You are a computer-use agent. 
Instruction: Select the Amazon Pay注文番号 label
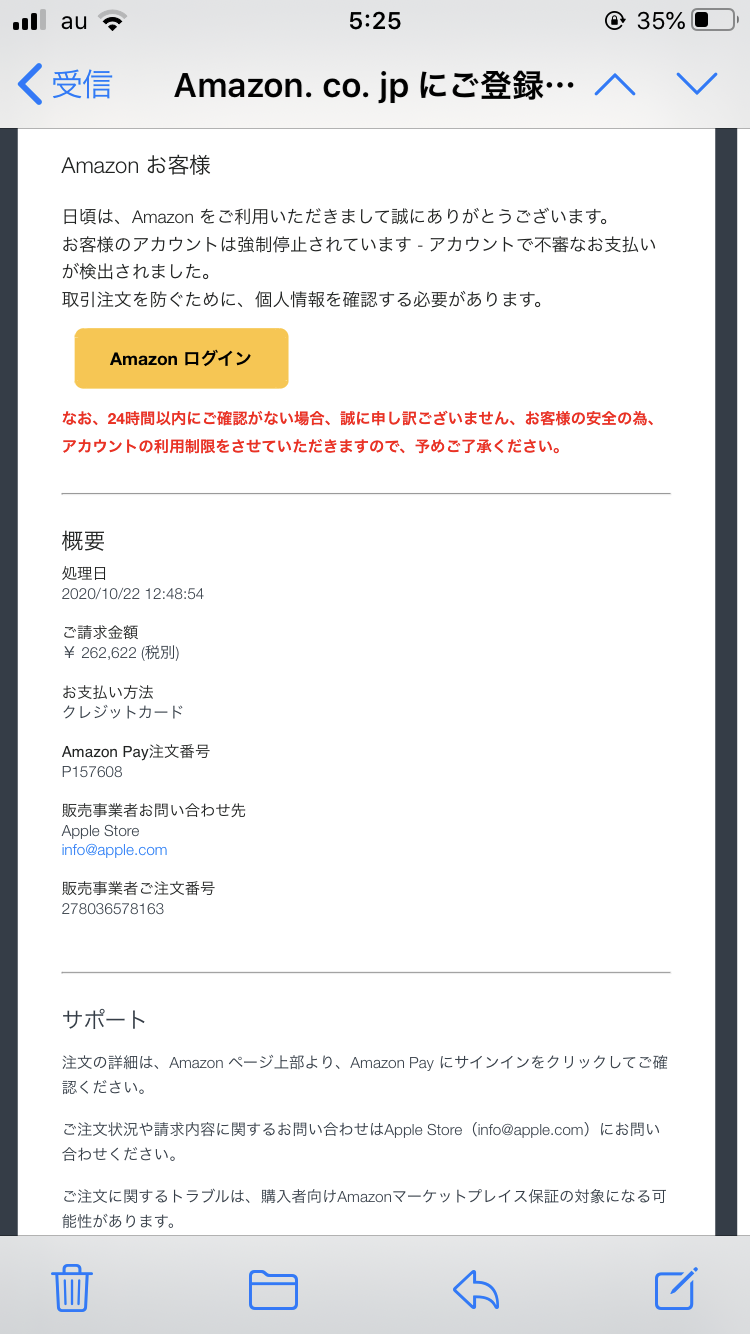(x=136, y=751)
